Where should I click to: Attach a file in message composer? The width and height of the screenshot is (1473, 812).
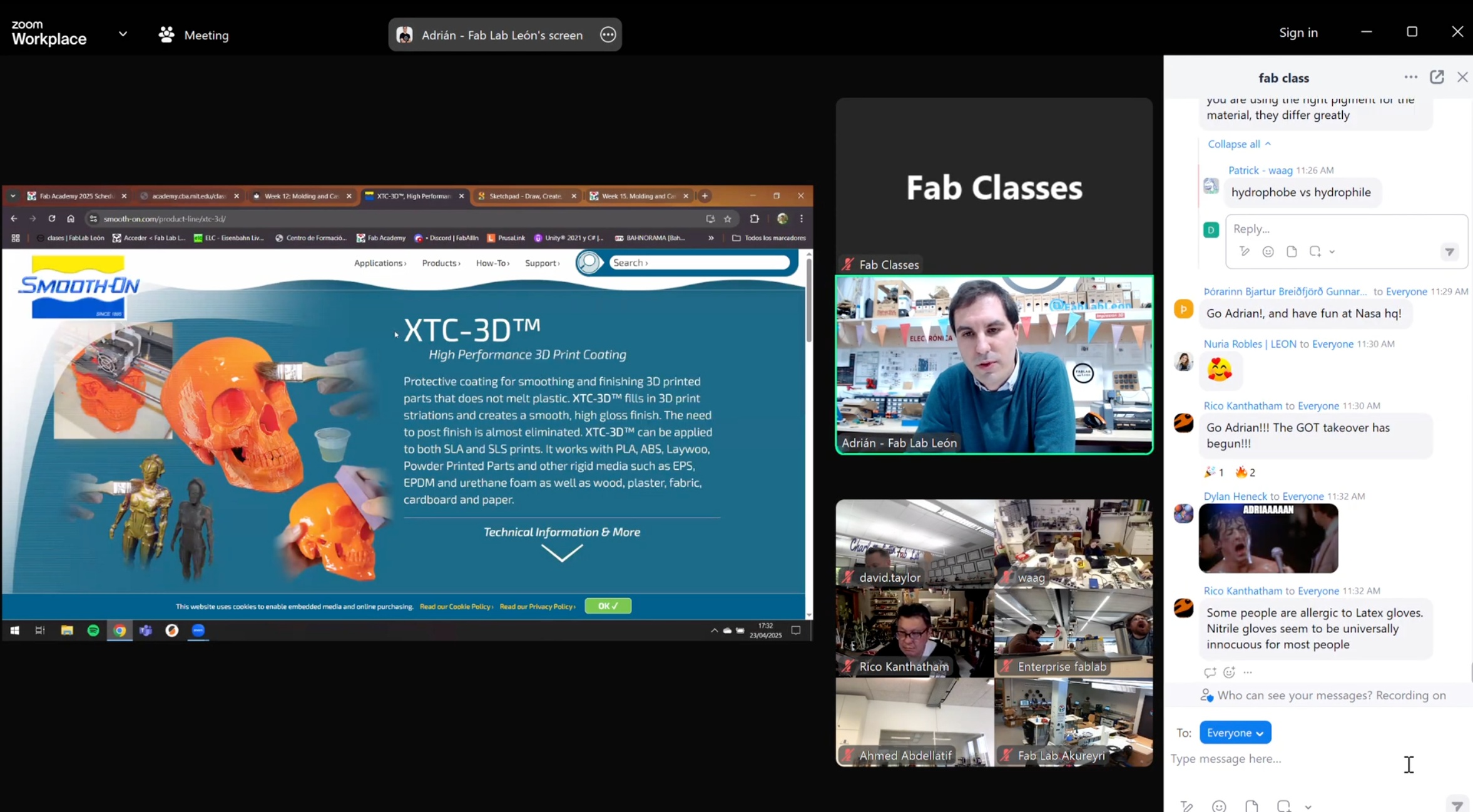[1251, 806]
